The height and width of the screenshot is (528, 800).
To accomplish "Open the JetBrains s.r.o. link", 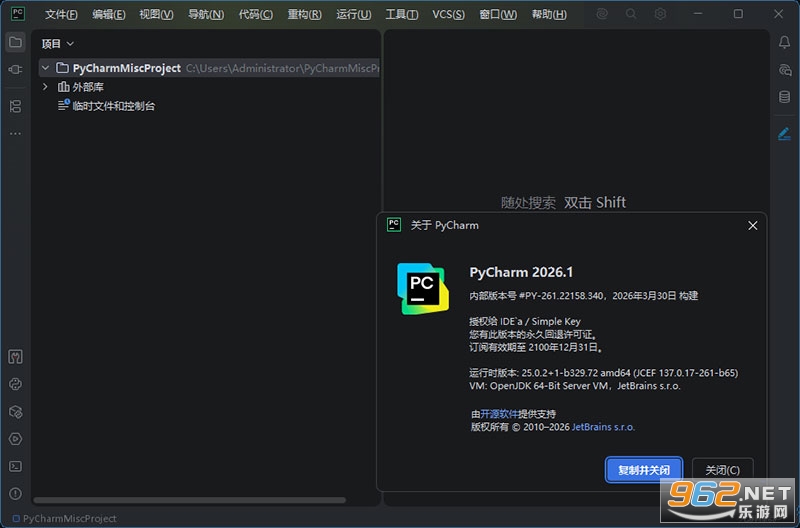I will (x=603, y=427).
